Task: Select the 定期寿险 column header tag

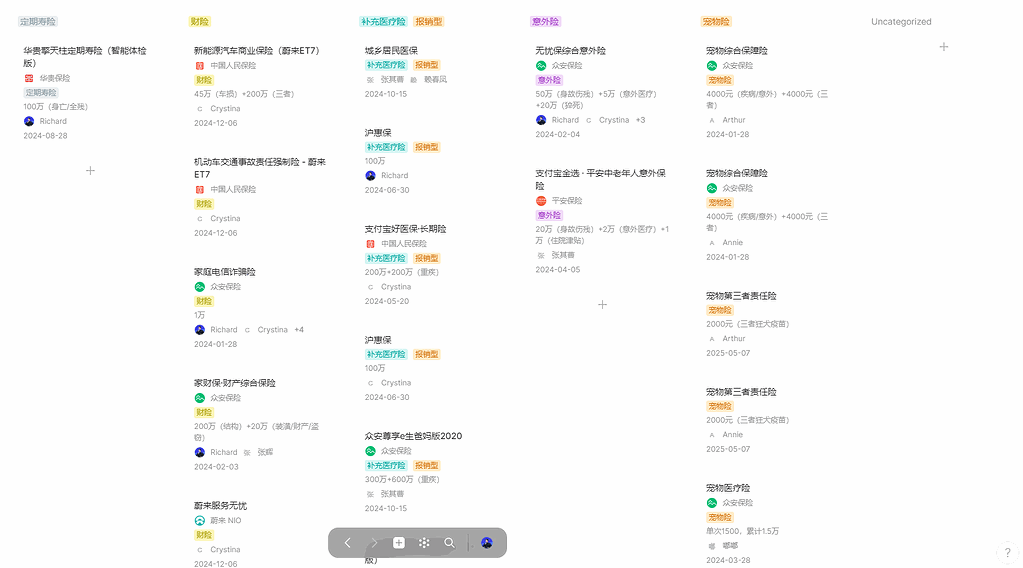Action: (38, 22)
